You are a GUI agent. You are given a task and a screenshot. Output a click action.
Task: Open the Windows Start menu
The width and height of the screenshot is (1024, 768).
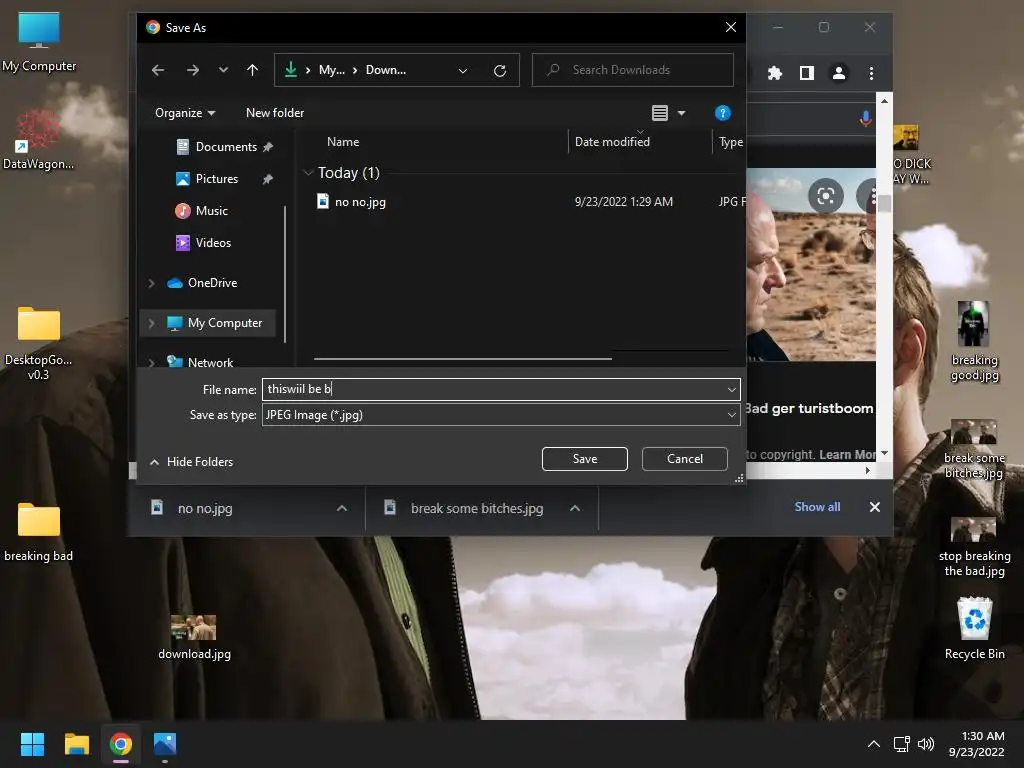coord(32,744)
